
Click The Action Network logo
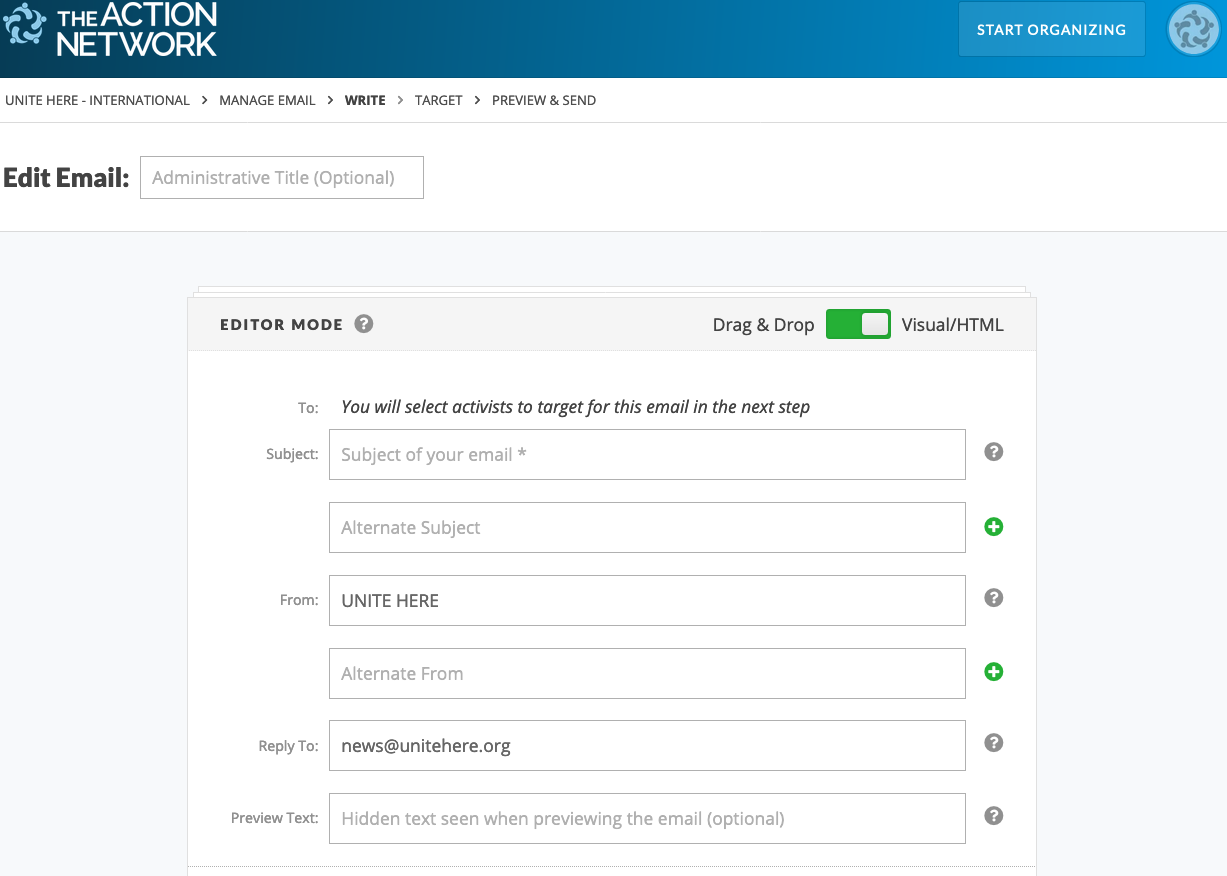(110, 29)
